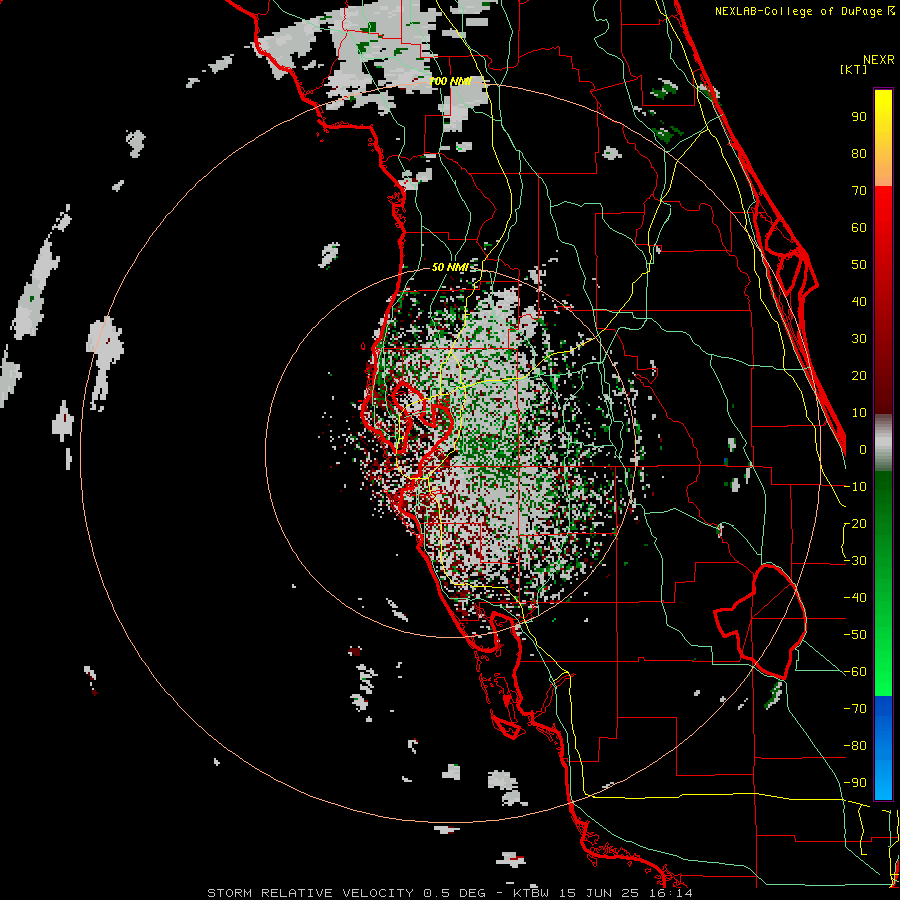900x900 pixels.
Task: Click the positive 50 knots scale label
Action: 859,265
